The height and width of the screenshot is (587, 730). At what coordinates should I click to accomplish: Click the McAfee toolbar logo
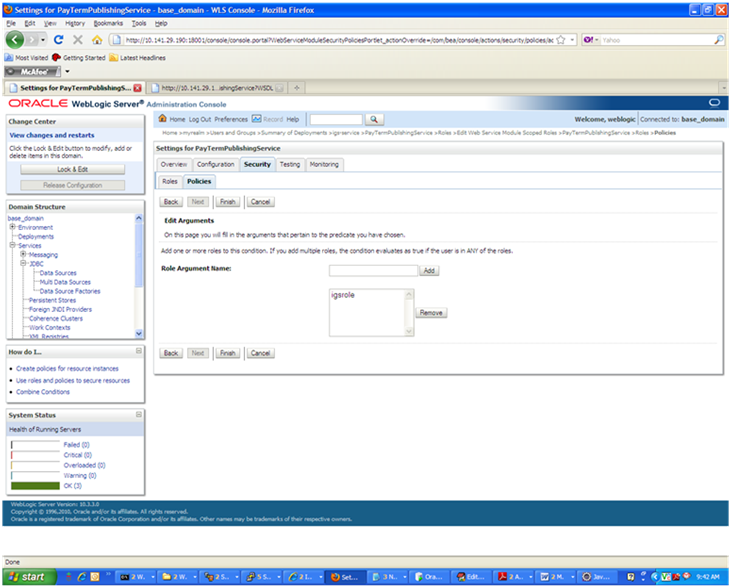pos(33,71)
